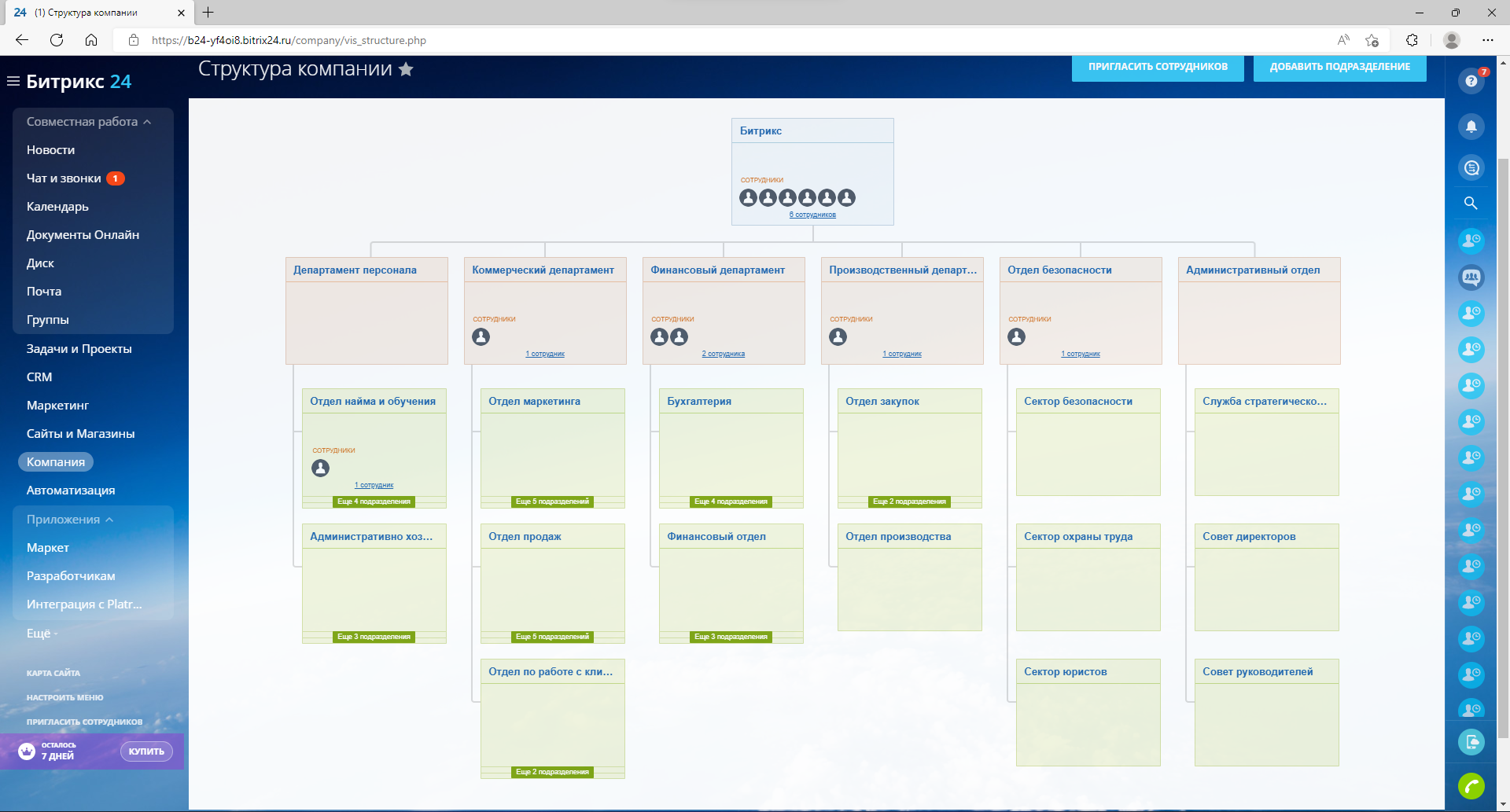Open Календарь in the left menu

57,207
